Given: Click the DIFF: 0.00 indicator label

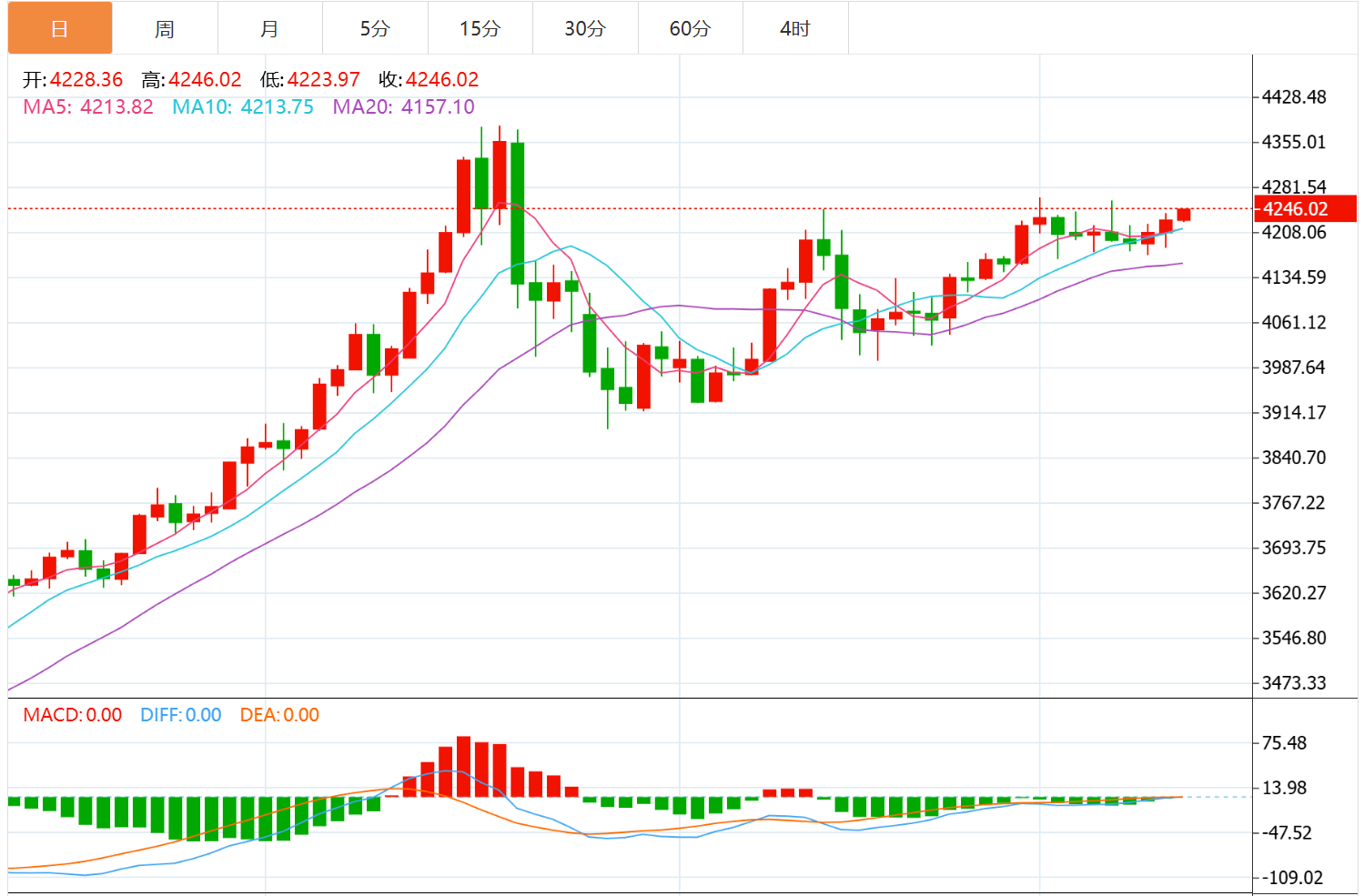Looking at the screenshot, I should tap(181, 715).
